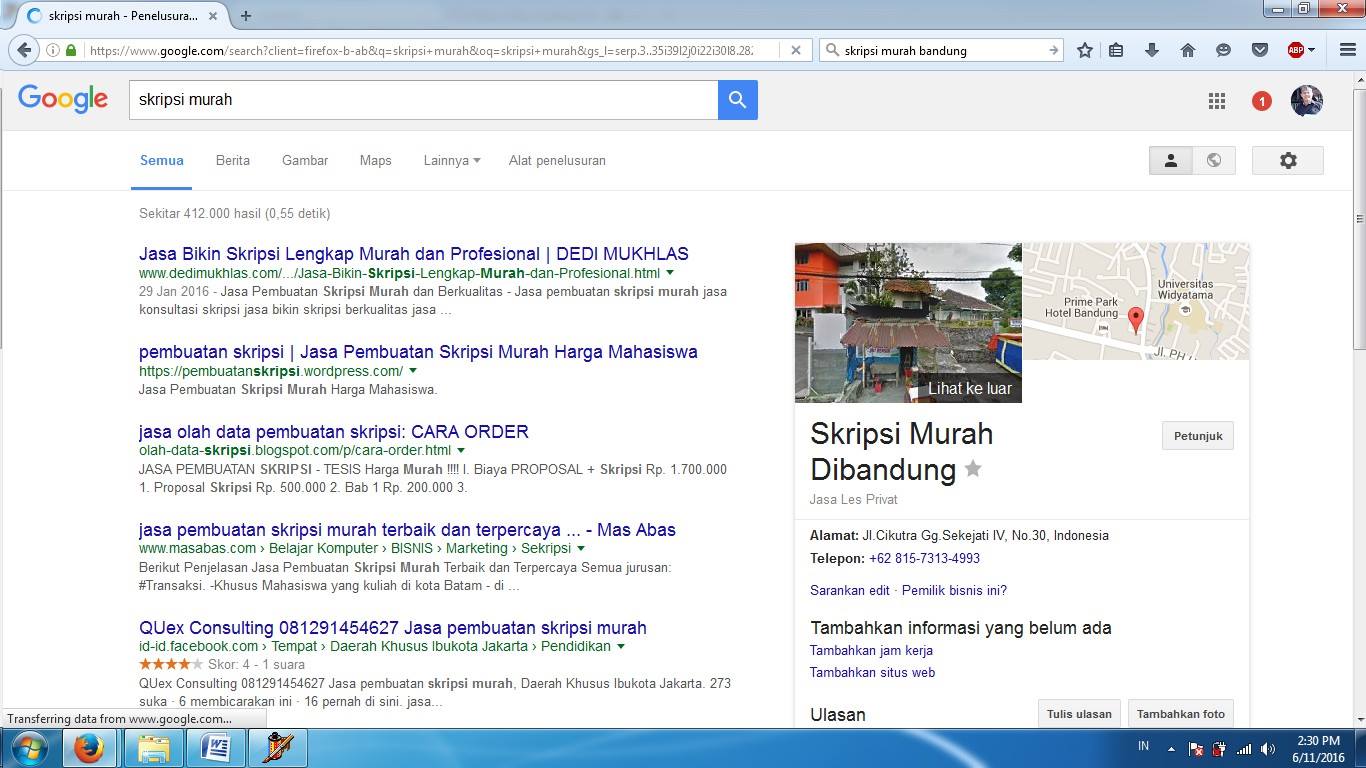Switch to the Berita tab
1366x768 pixels.
click(x=233, y=160)
